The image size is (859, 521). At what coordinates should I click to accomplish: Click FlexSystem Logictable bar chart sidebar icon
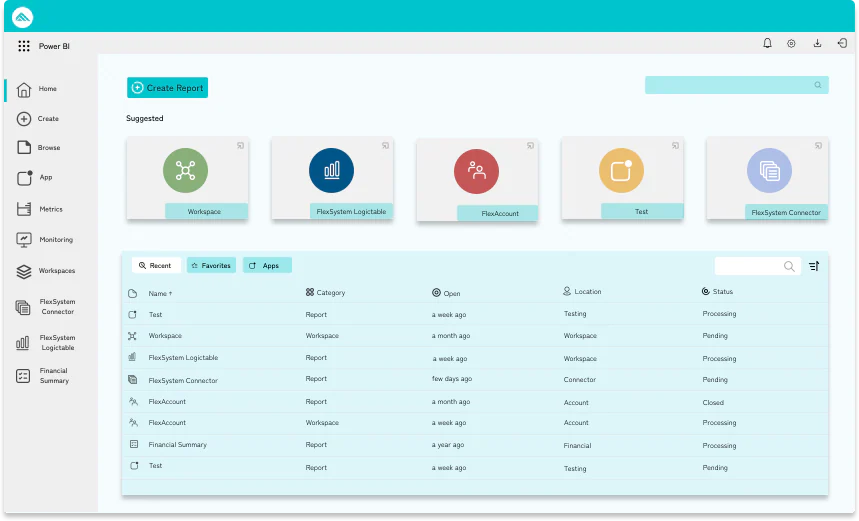click(x=22, y=343)
